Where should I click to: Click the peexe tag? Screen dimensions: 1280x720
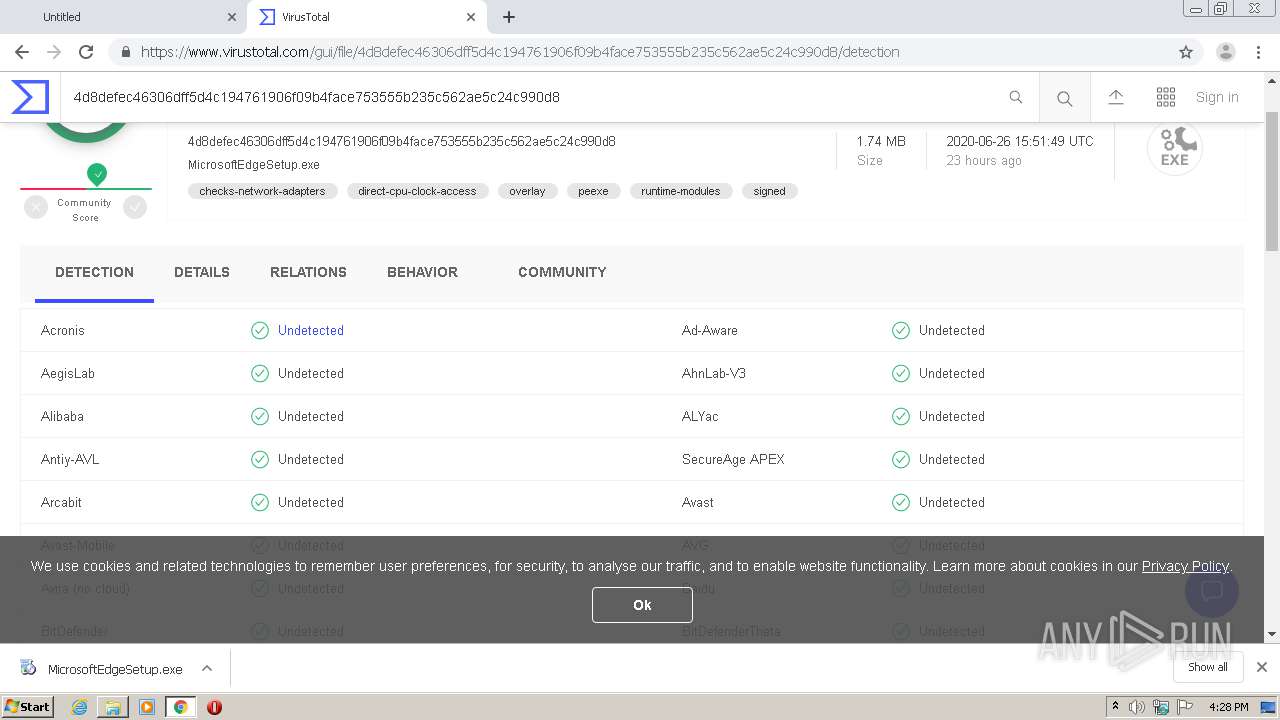pos(593,191)
